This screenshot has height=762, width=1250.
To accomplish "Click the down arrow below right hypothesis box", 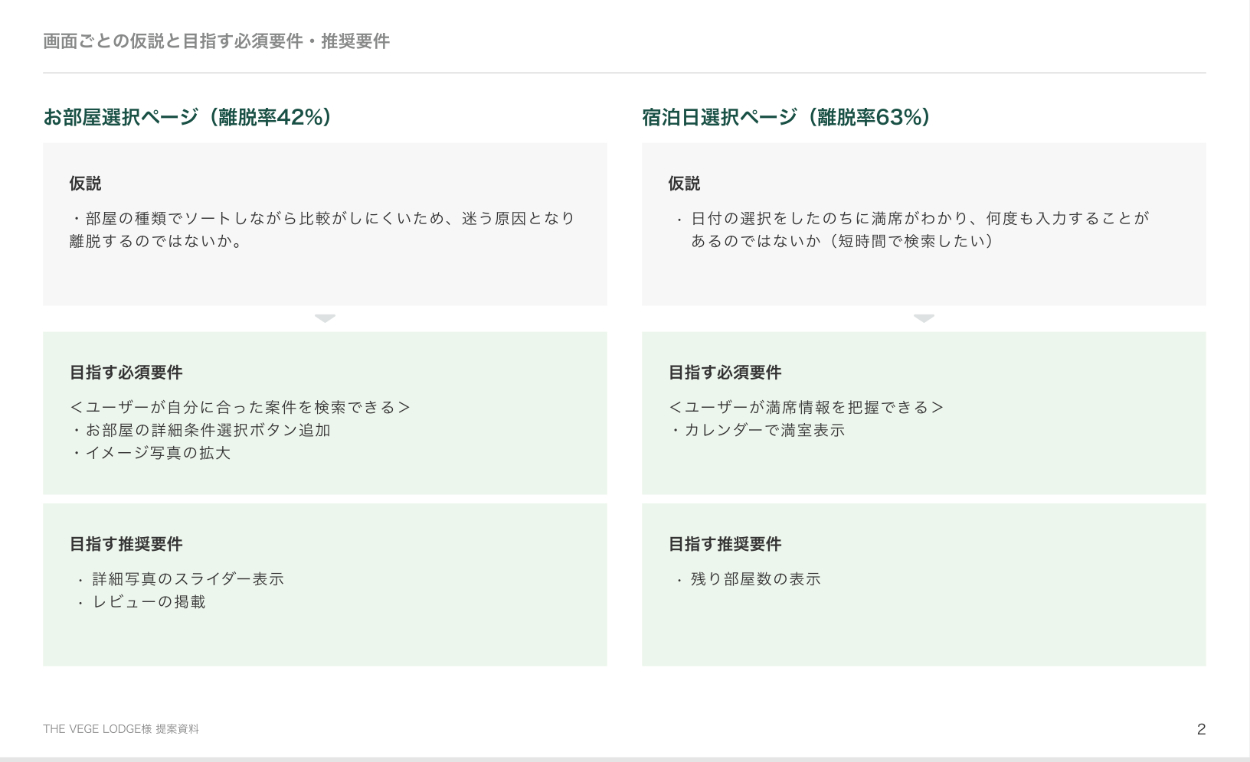I will point(924,318).
